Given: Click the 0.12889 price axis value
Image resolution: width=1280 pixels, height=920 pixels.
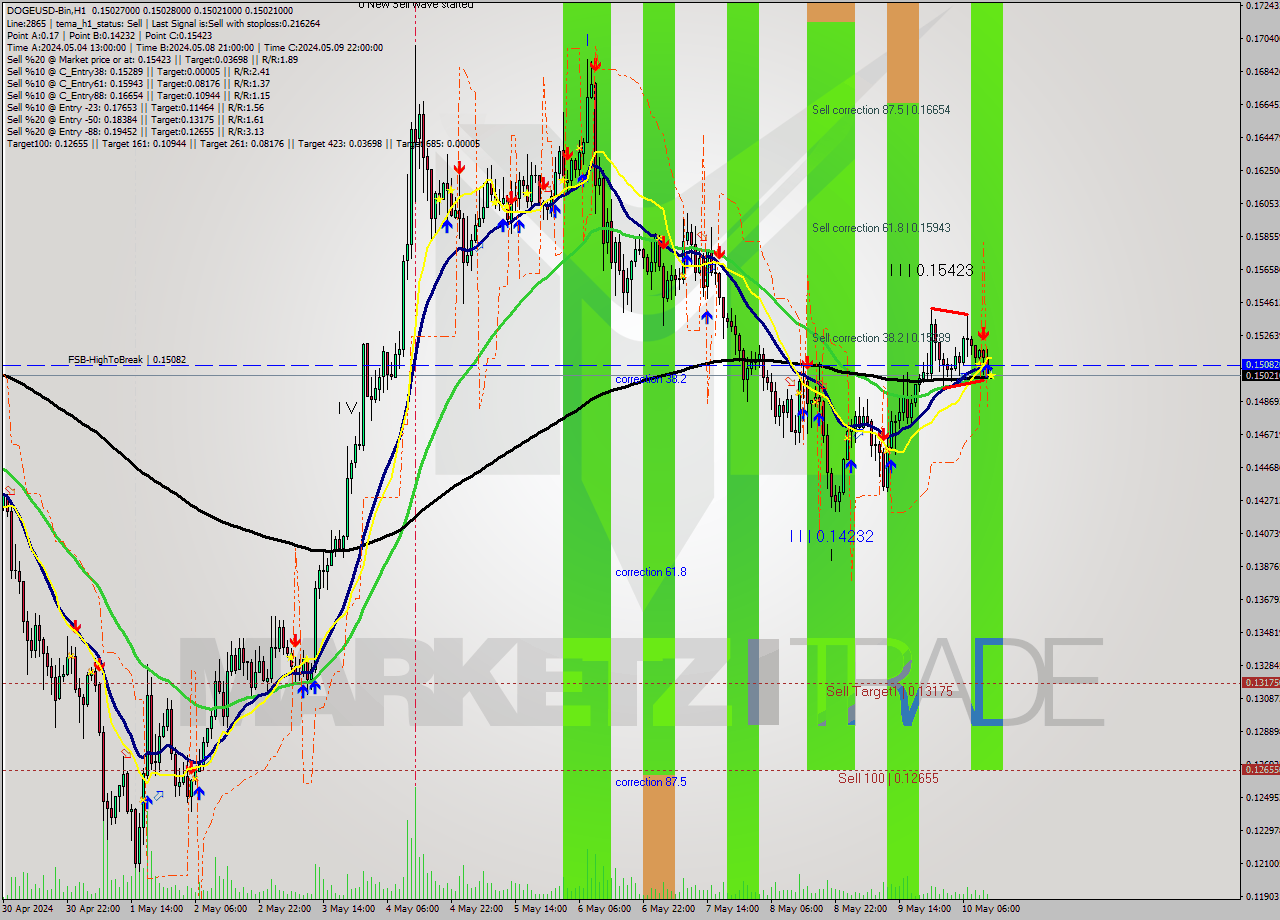Looking at the screenshot, I should [x=1262, y=731].
